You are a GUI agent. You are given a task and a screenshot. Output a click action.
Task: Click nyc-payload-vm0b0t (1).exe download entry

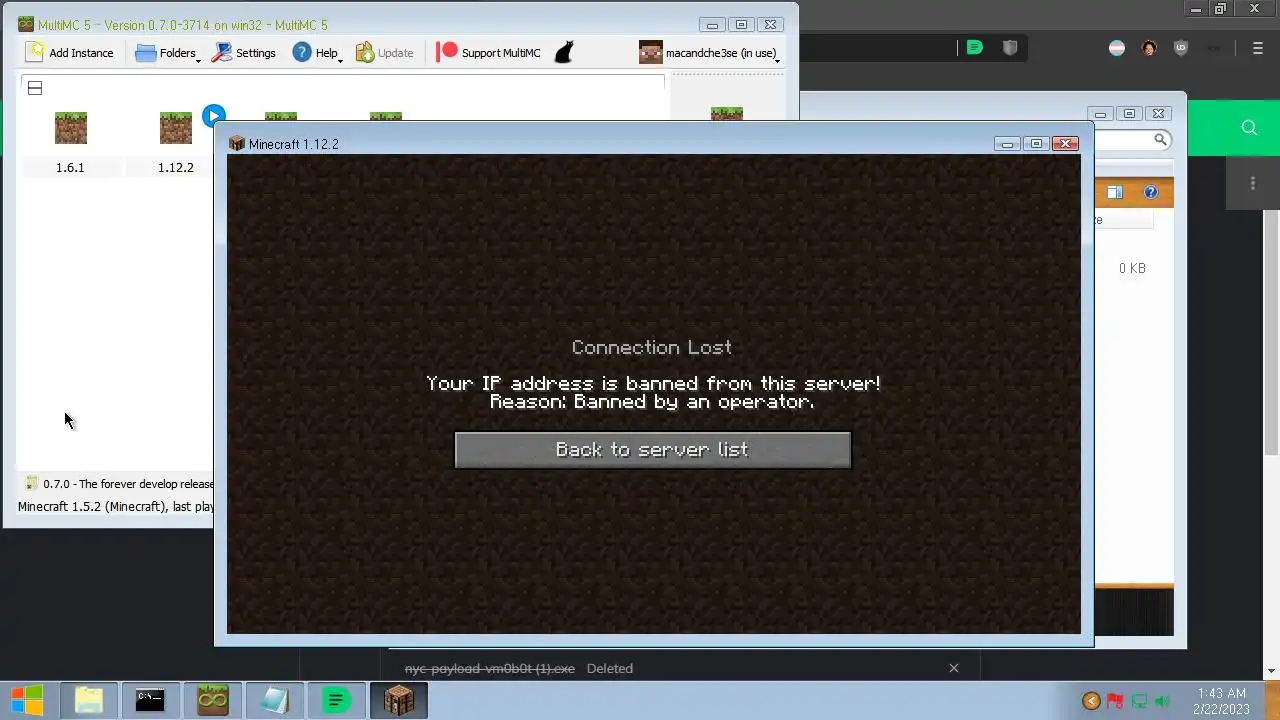tap(490, 668)
